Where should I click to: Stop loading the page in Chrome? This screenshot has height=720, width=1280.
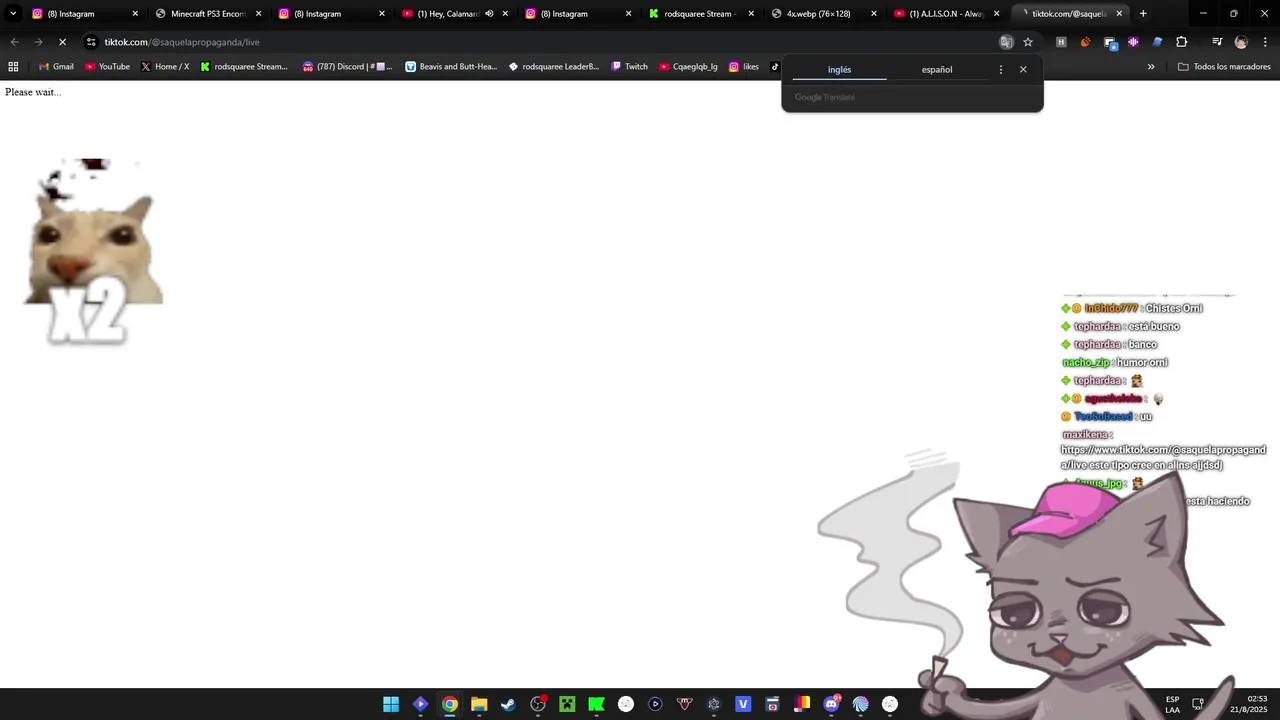click(x=62, y=42)
